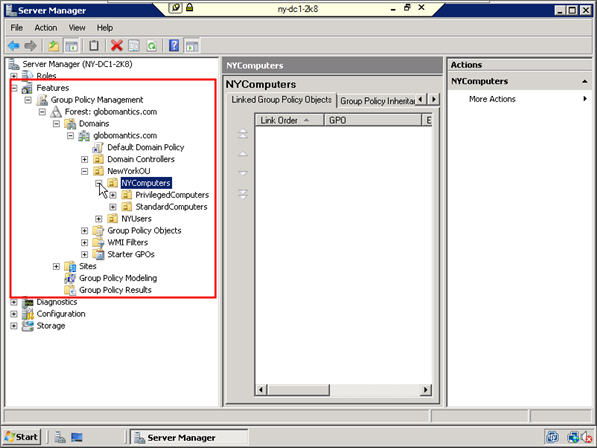Click the Forward arrow in the toolbar
597x448 pixels.
click(x=30, y=46)
